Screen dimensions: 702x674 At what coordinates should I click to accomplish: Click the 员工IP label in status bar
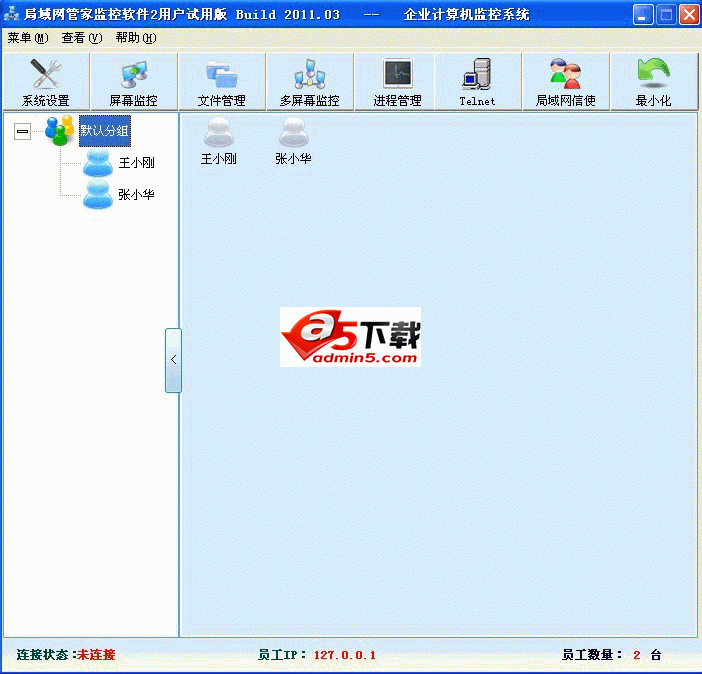click(282, 655)
